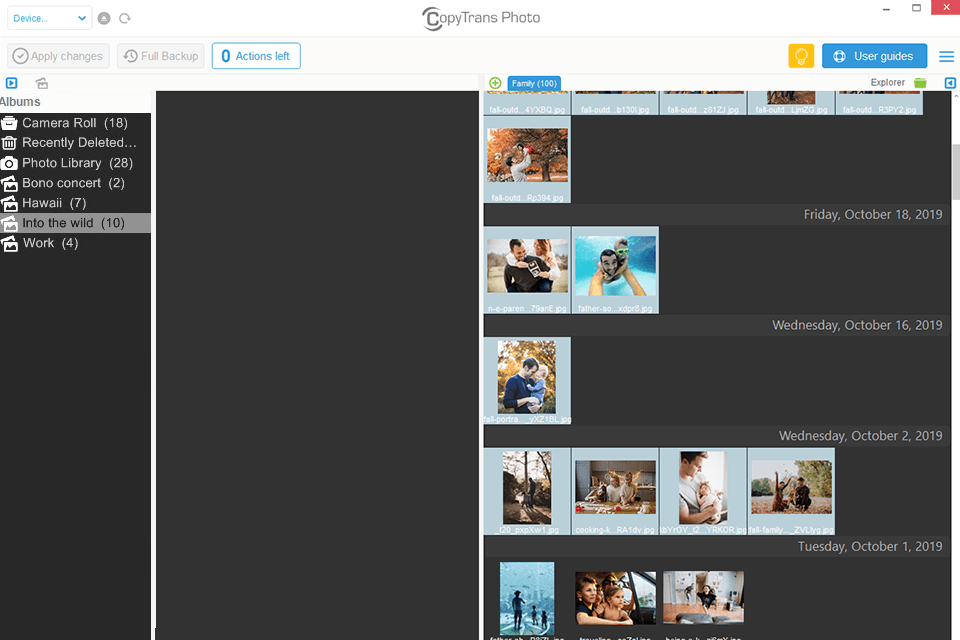Viewport: 960px width, 640px height.
Task: Select the Bono concert album
Action: (75, 183)
